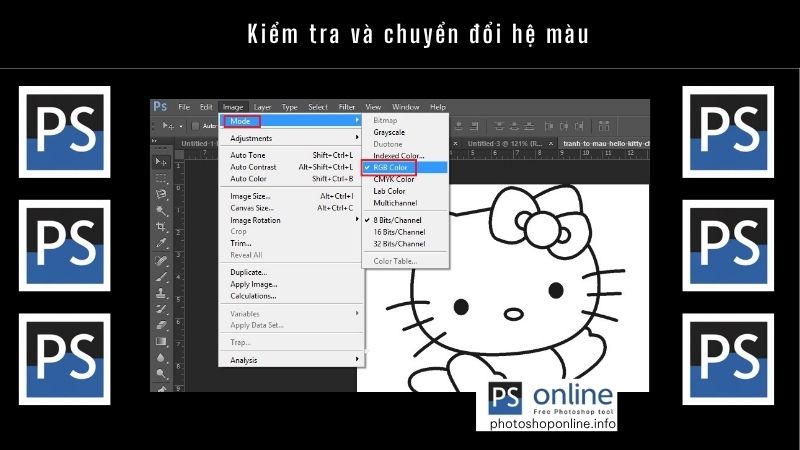Expand the Image Rotation submenu
Screen dimensions: 800x450
click(x=291, y=220)
